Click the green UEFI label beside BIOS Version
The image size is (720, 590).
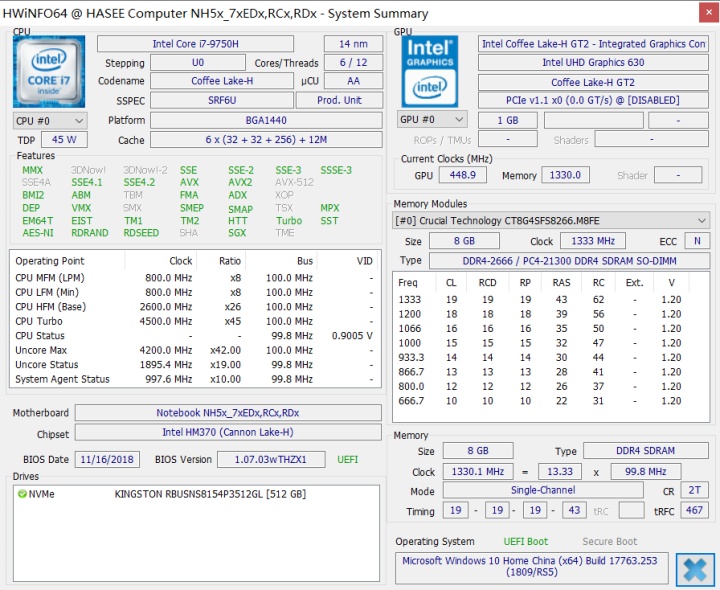tap(348, 459)
